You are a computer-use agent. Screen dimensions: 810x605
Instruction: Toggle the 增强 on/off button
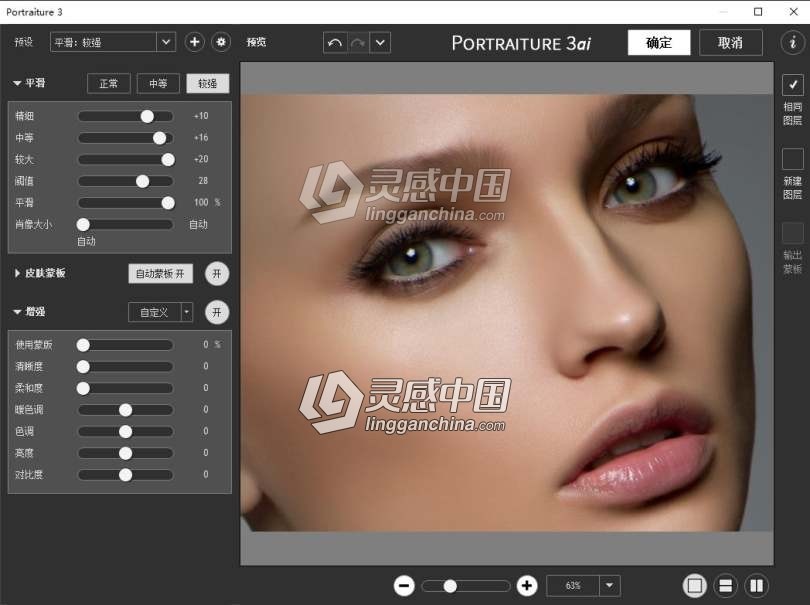tap(217, 312)
